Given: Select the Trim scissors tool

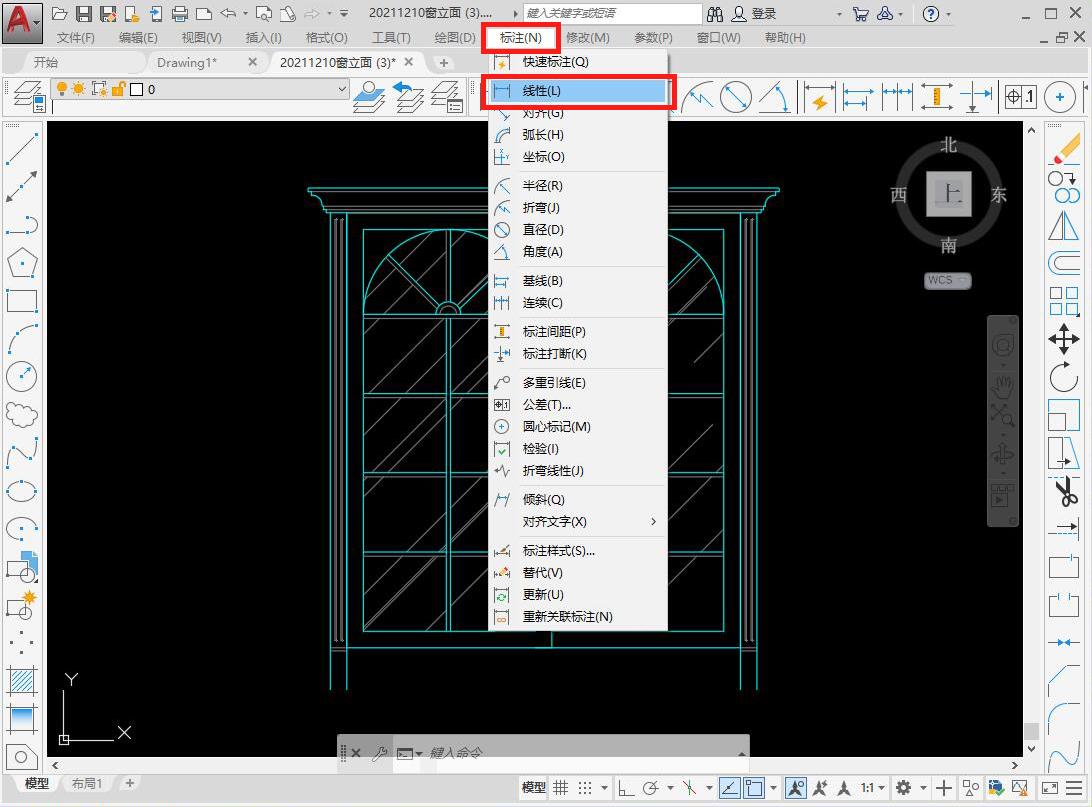Looking at the screenshot, I should (x=1064, y=492).
